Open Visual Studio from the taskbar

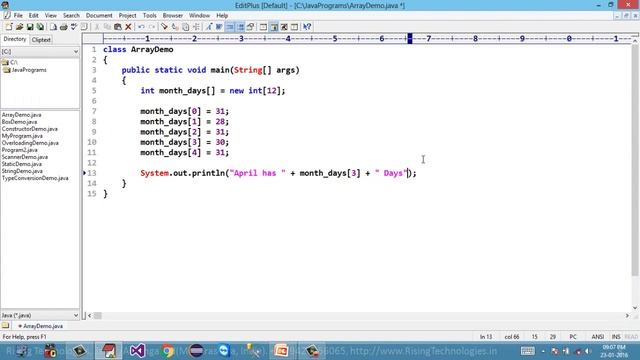point(138,351)
